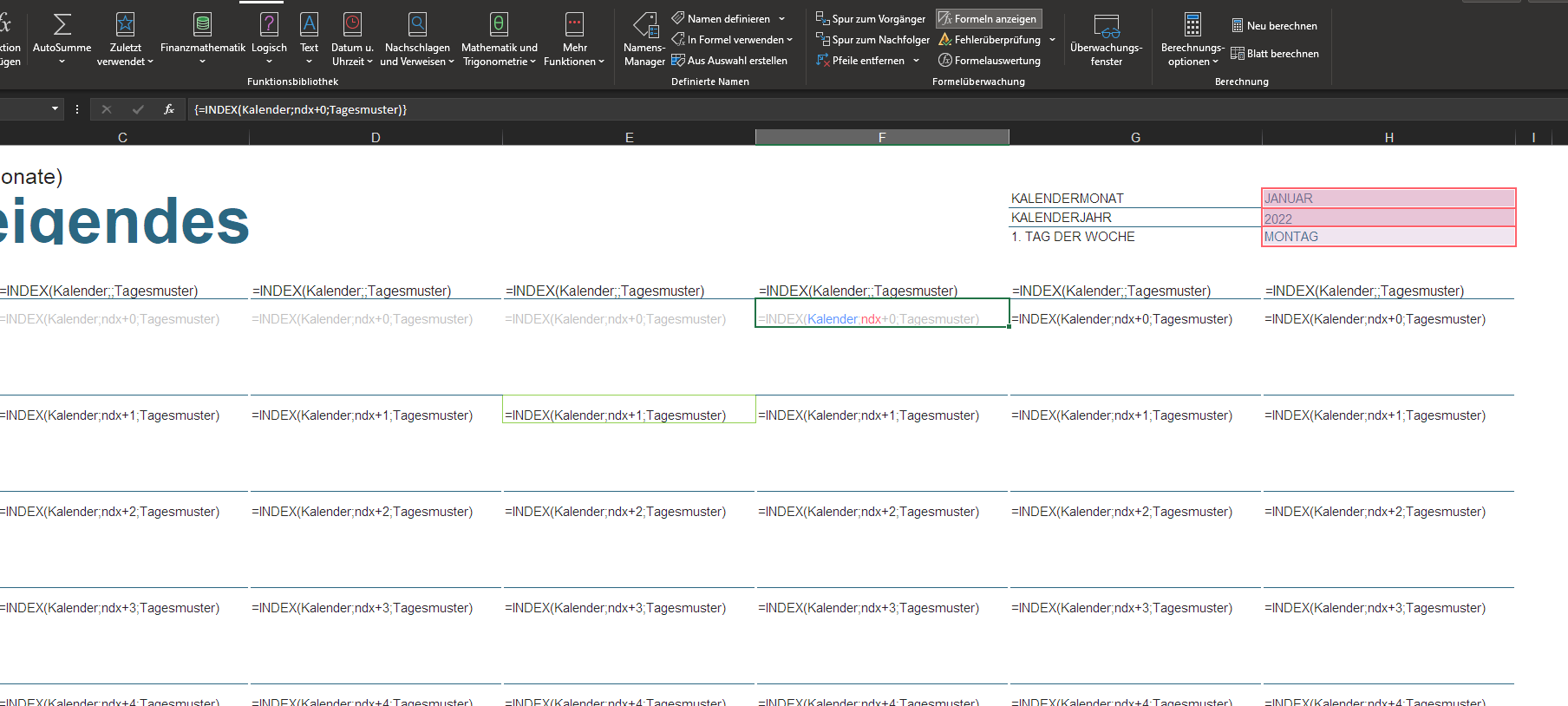Click Spur zum Vorgänger
This screenshot has height=706, width=1568.
[x=871, y=18]
